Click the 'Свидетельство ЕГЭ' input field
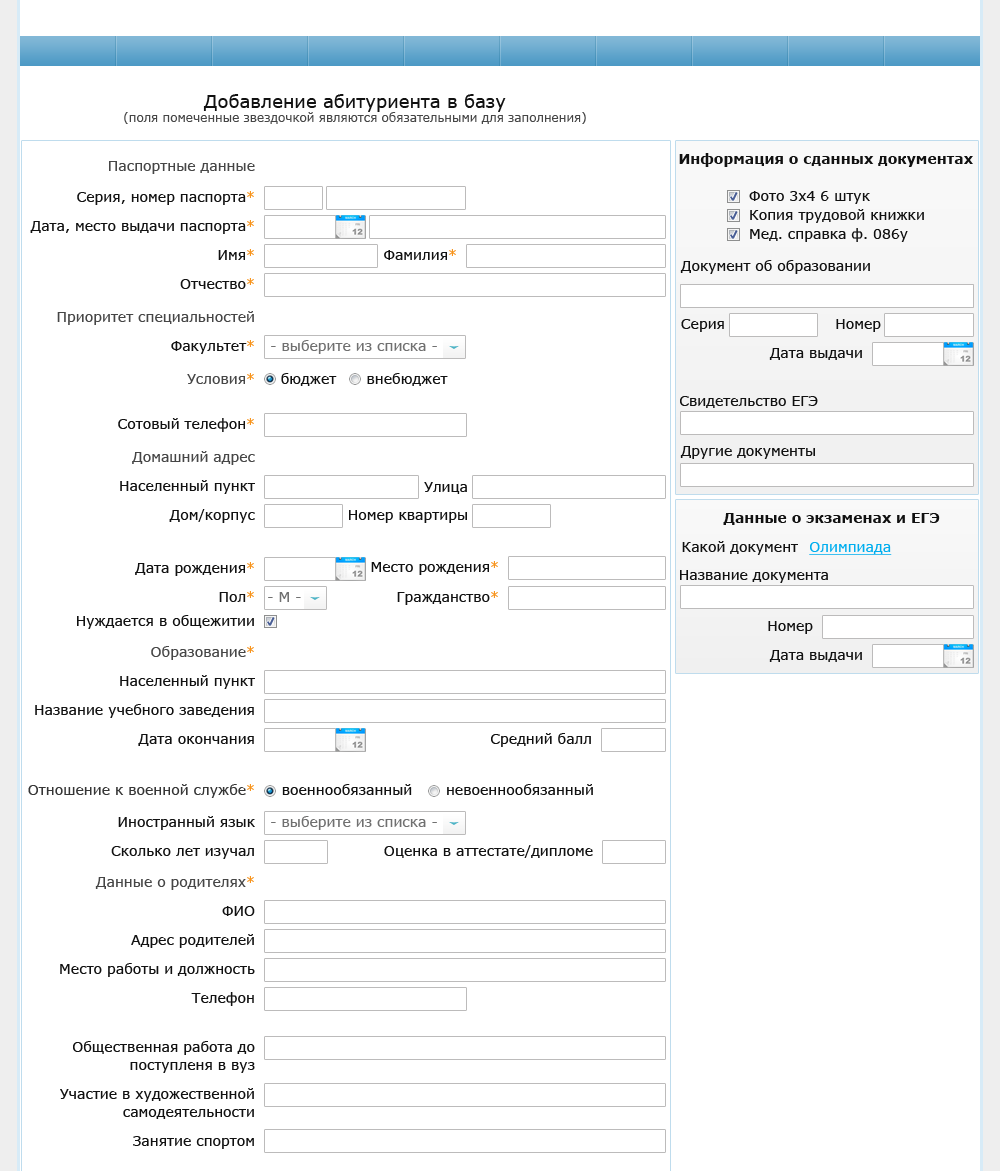Screen dimensions: 1000x1171 (x=826, y=423)
